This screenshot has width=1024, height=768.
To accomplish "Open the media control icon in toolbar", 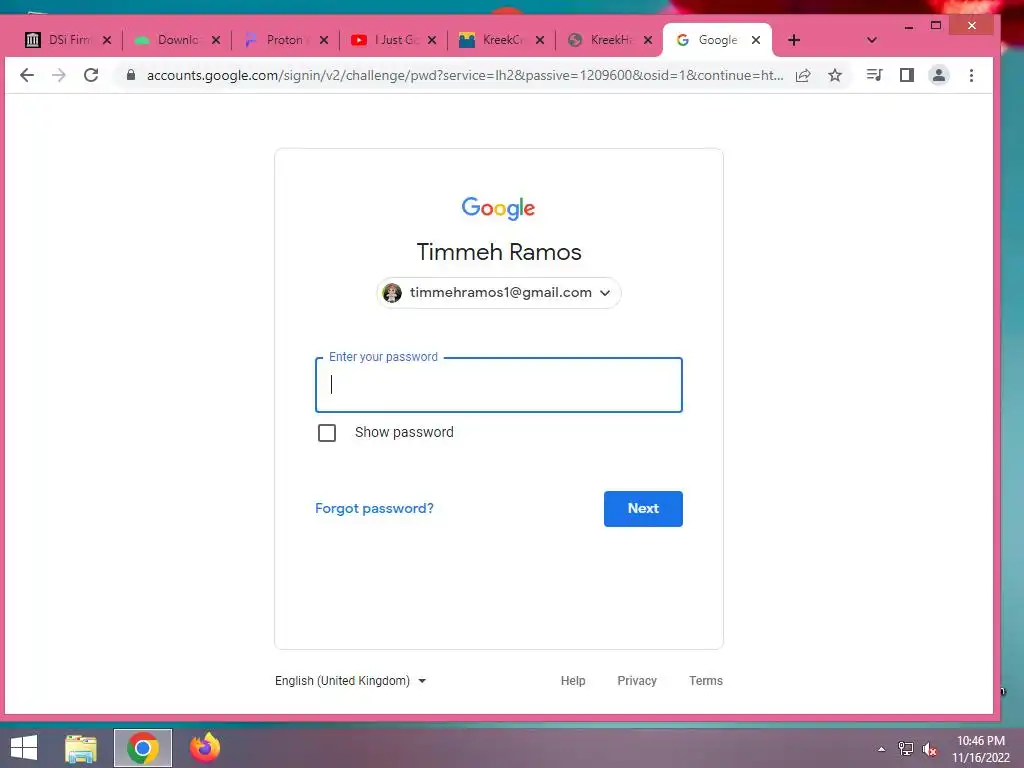I will (874, 75).
